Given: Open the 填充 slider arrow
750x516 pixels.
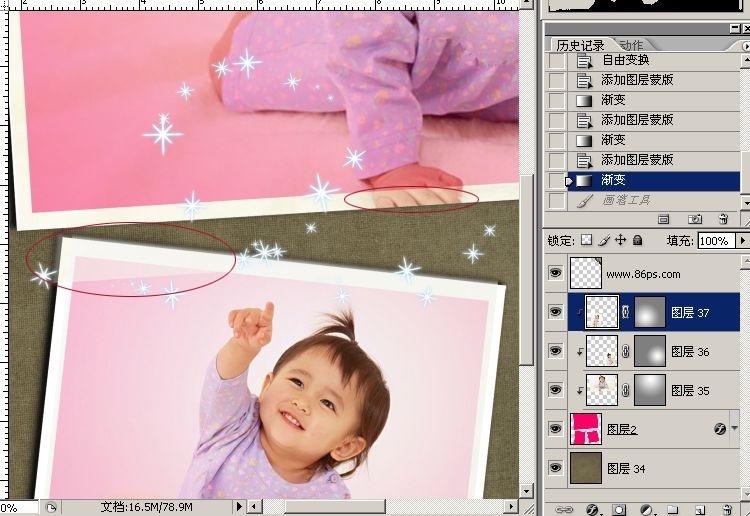Looking at the screenshot, I should click(743, 241).
